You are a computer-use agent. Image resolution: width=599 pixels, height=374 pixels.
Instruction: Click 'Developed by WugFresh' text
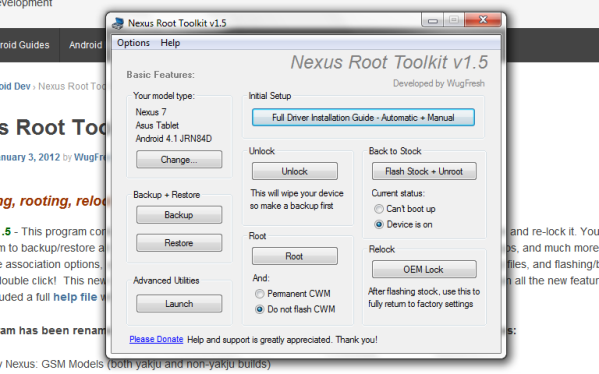[x=439, y=83]
